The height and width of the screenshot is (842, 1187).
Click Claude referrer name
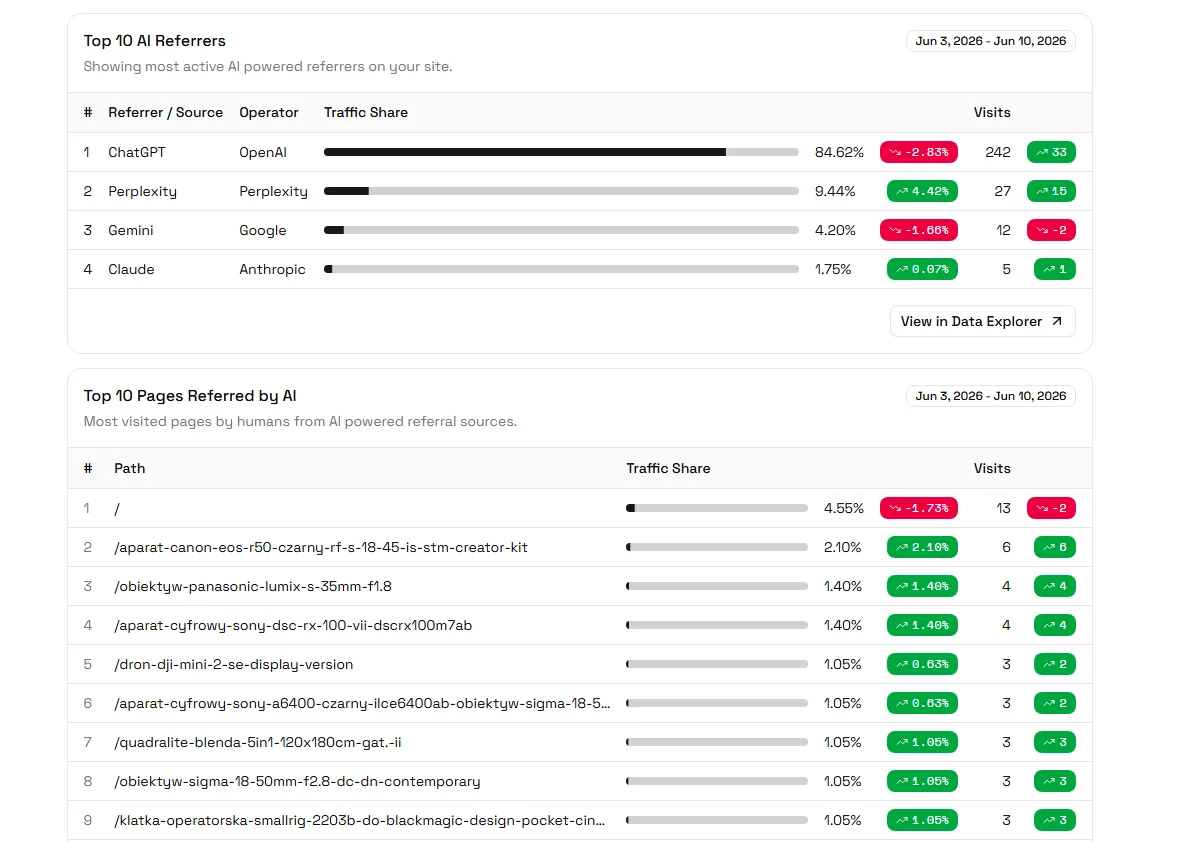131,270
